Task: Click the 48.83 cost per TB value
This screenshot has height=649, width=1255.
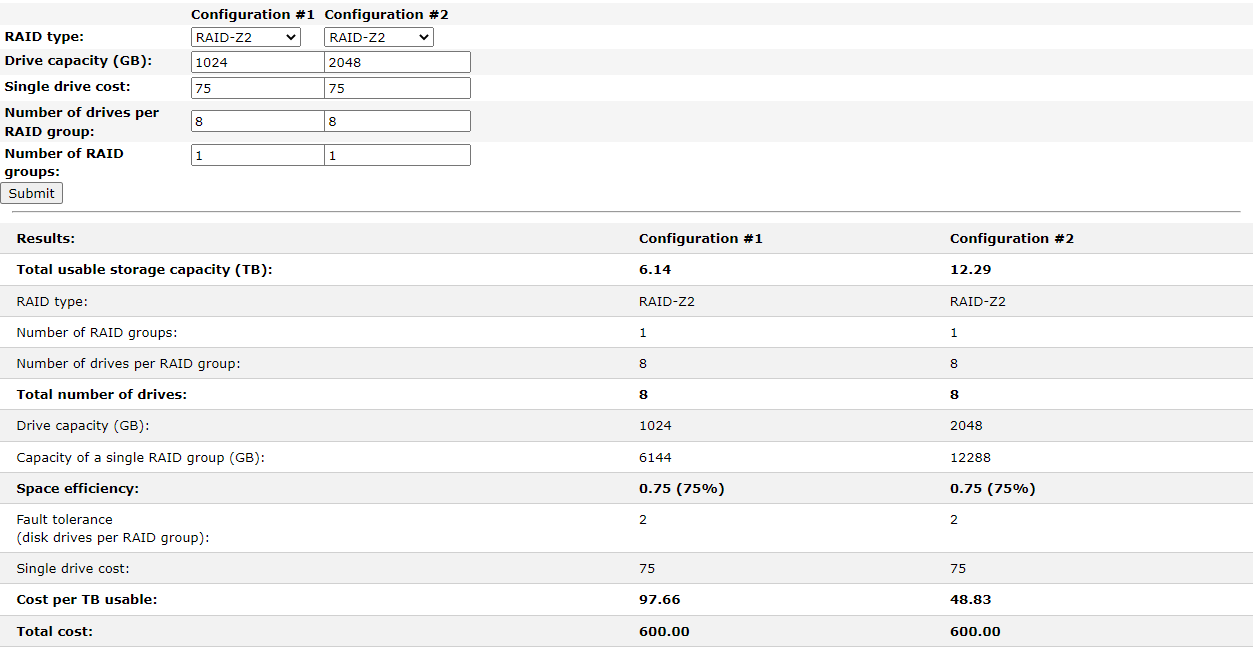Action: tap(970, 600)
